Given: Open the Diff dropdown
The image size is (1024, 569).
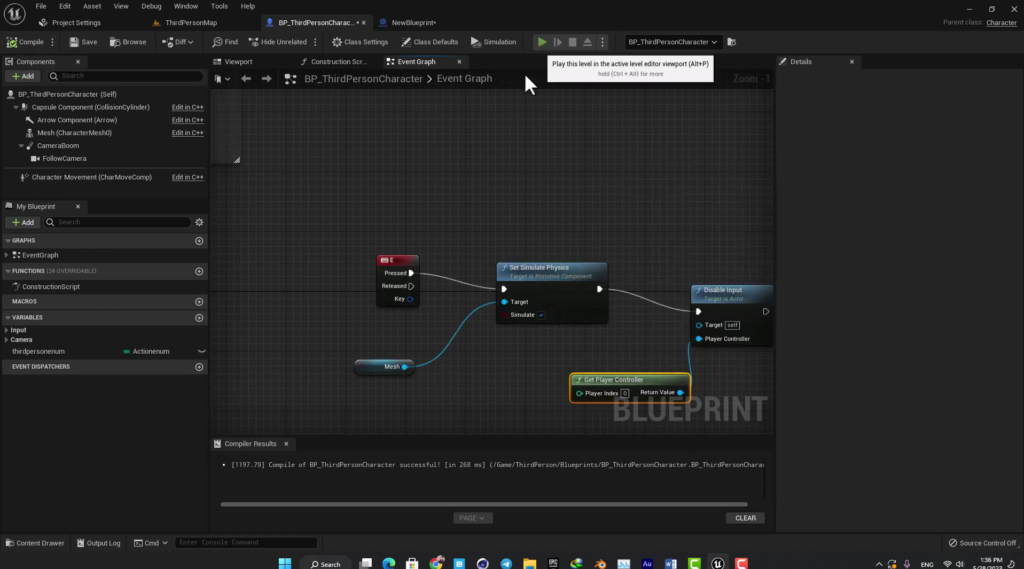Looking at the screenshot, I should [178, 42].
